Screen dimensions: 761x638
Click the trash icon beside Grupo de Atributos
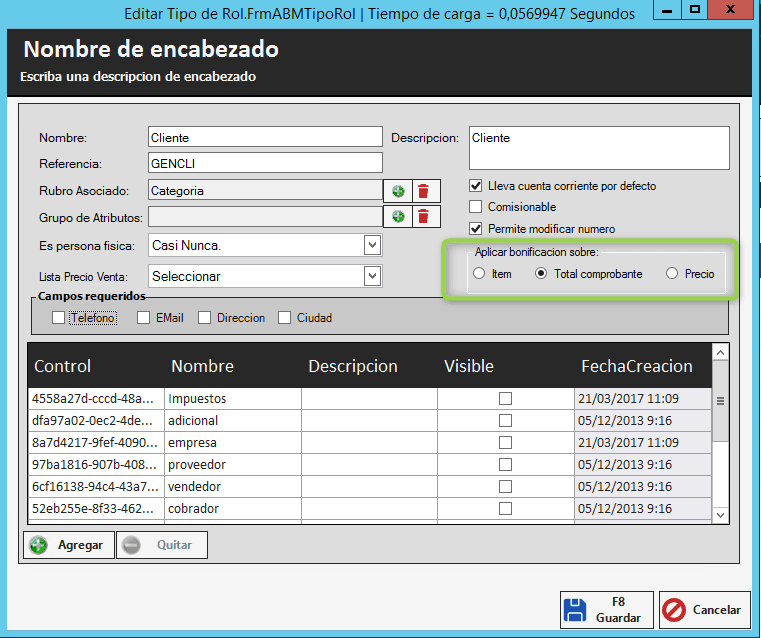[x=424, y=216]
